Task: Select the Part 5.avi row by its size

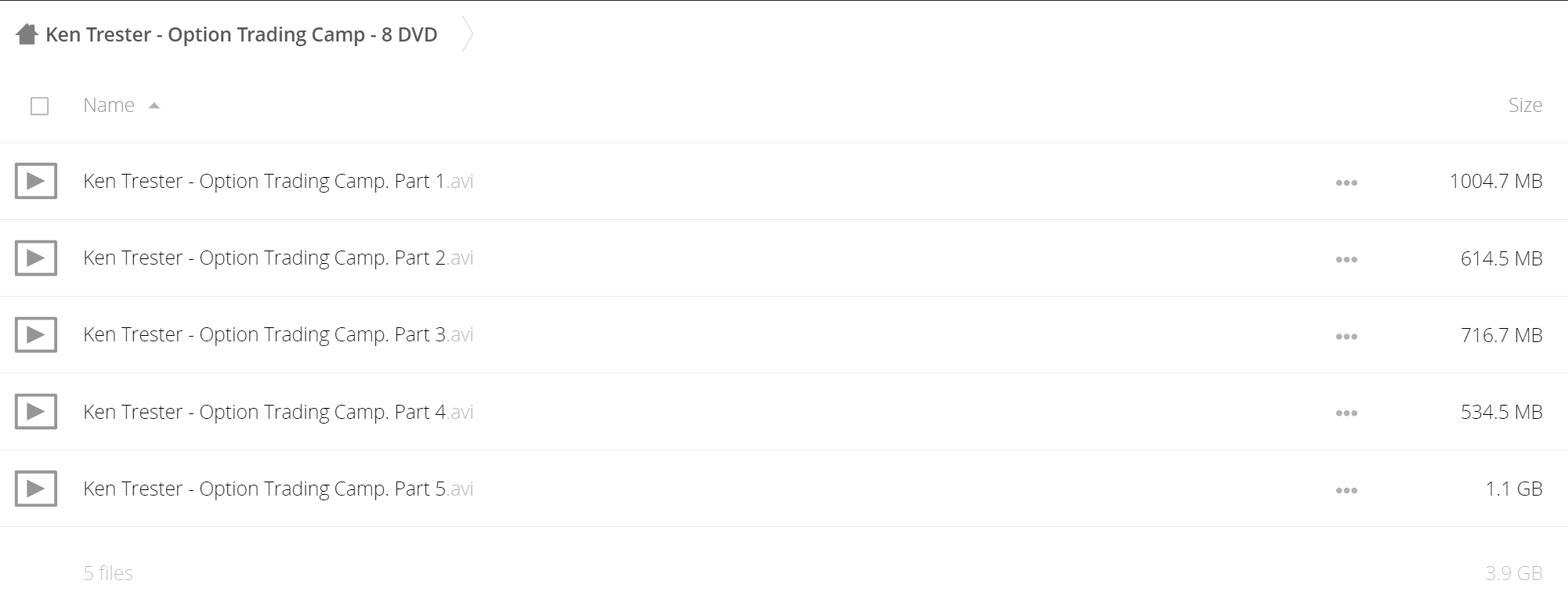Action: (1514, 489)
